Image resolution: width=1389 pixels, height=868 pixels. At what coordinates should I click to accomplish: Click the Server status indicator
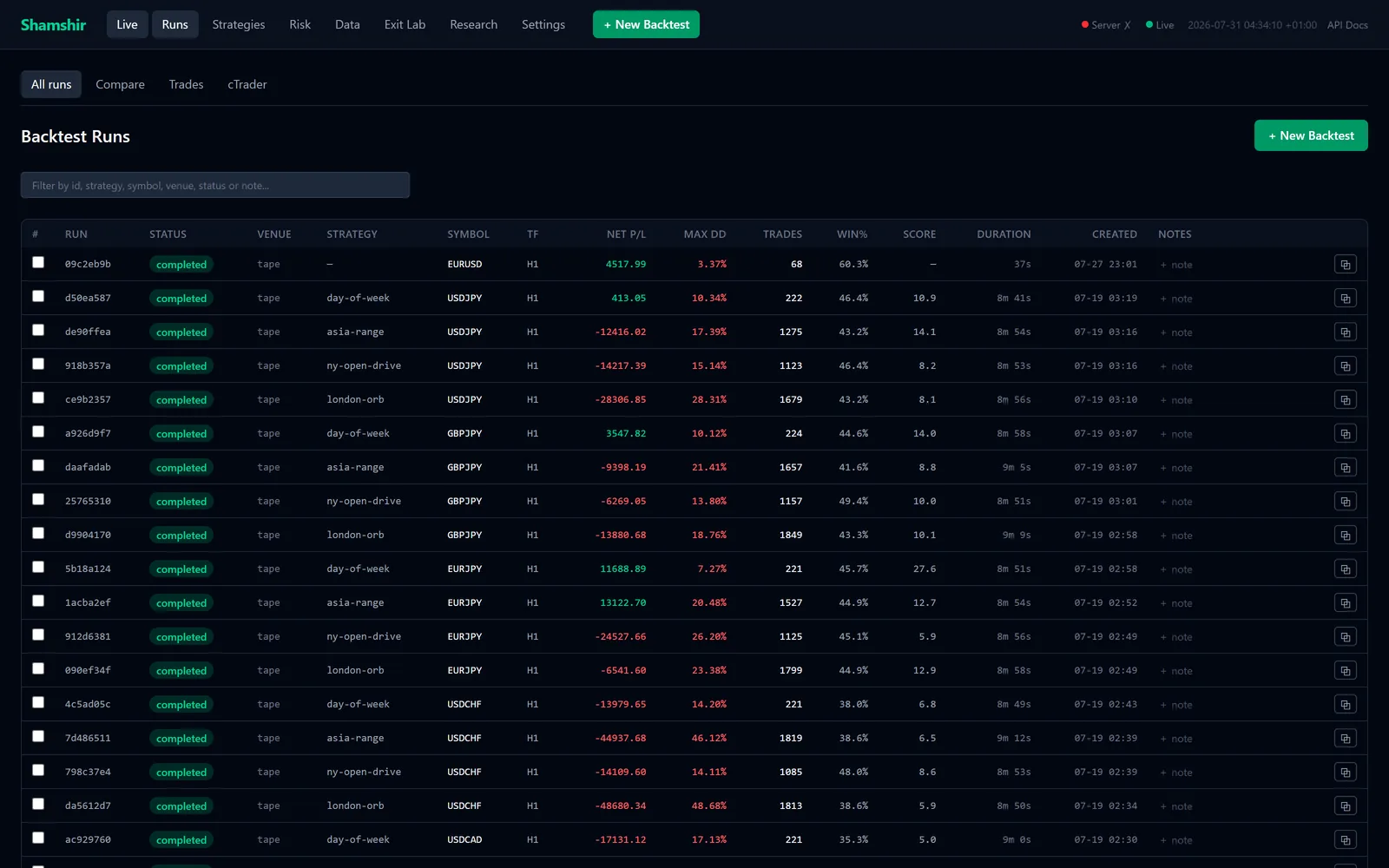click(1106, 25)
